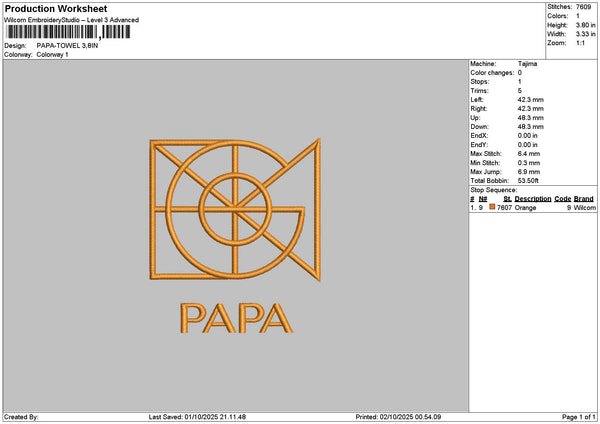Click the Page 1 of 1 indicator

(579, 417)
